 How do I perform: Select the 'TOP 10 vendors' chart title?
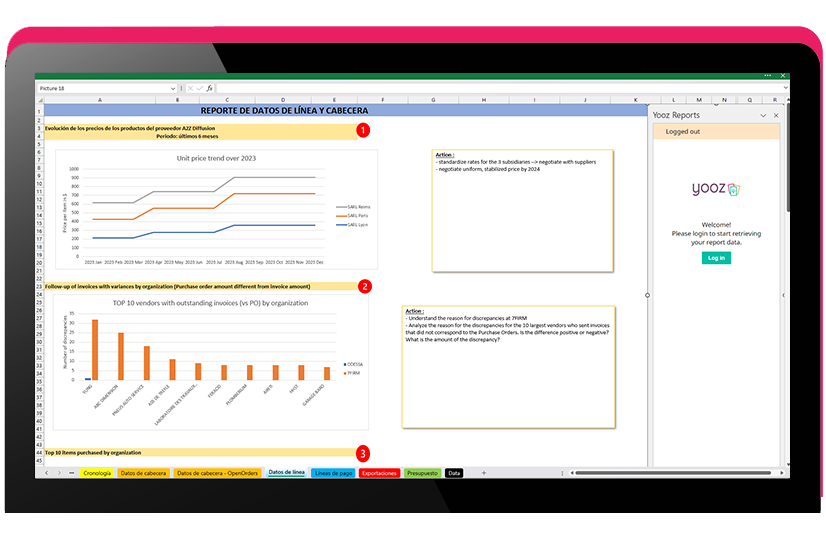(210, 303)
